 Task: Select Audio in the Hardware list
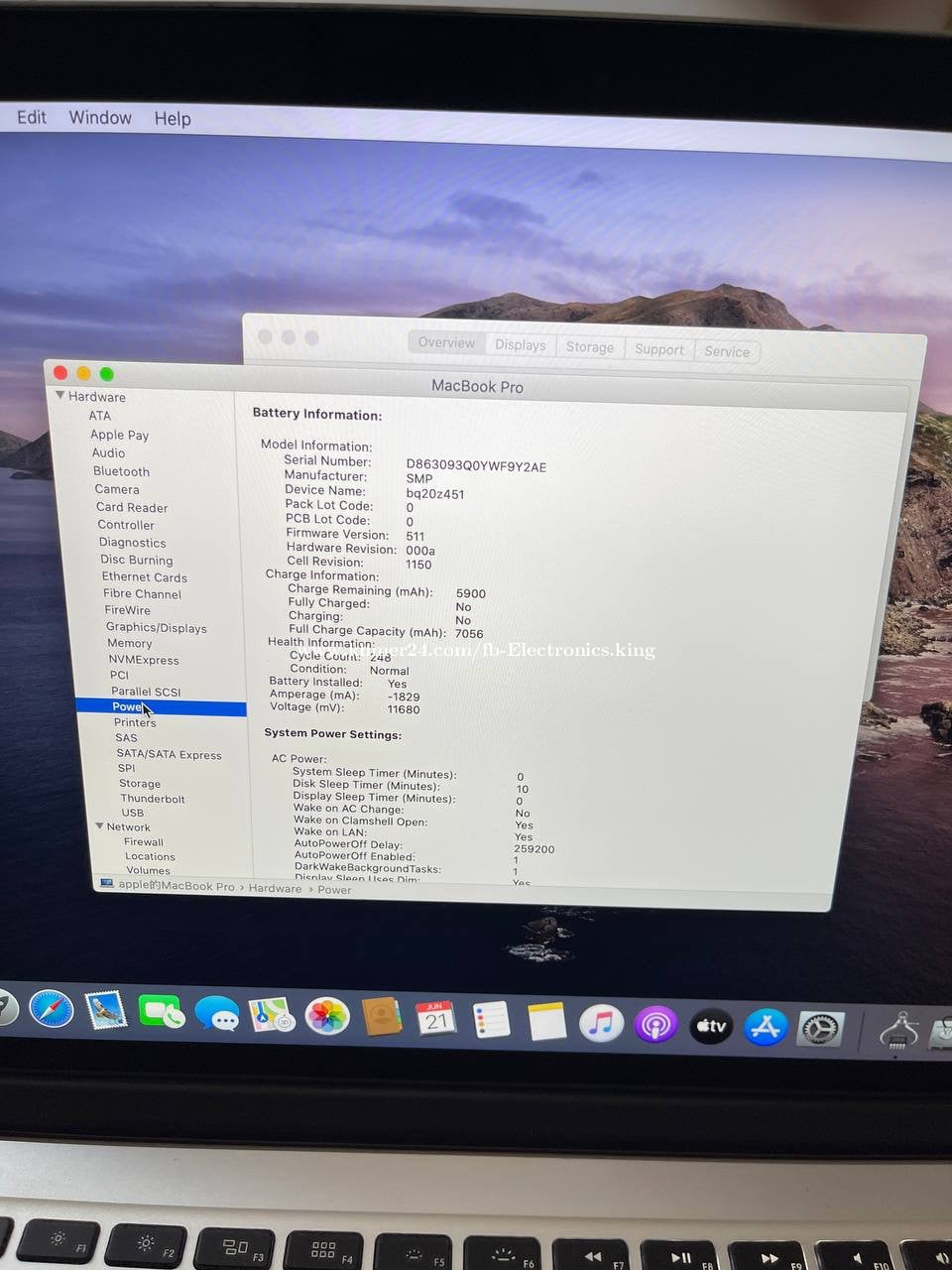108,452
